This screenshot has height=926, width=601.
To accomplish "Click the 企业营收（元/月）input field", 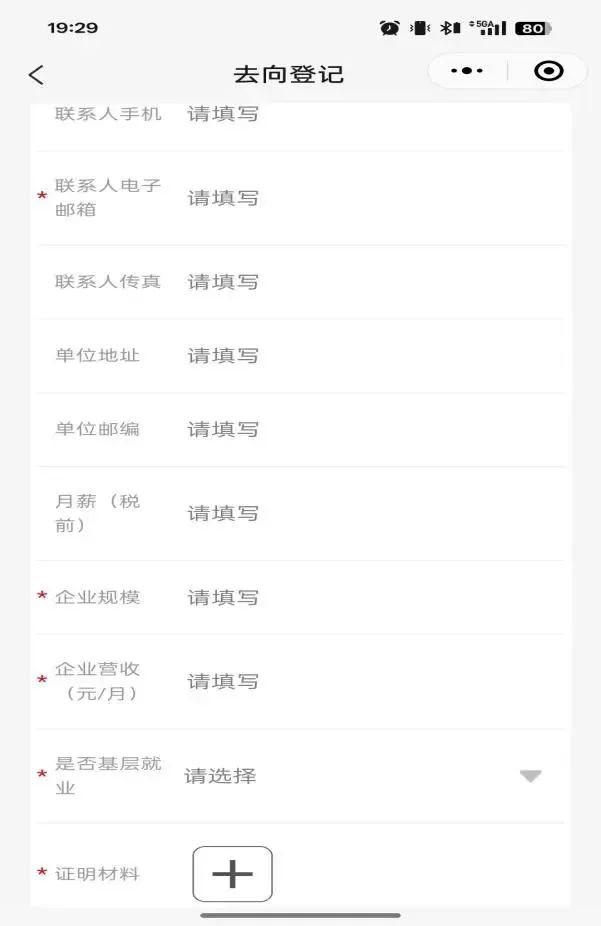I will pyautogui.click(x=372, y=682).
